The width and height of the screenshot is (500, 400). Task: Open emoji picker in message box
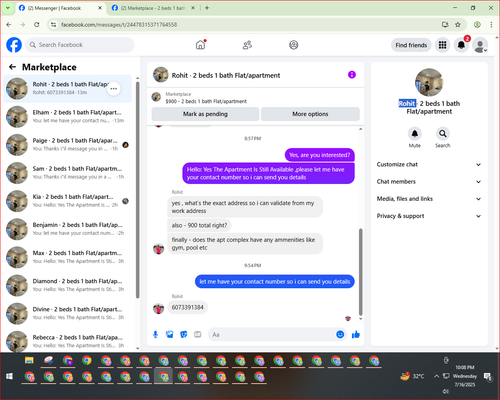pyautogui.click(x=340, y=334)
